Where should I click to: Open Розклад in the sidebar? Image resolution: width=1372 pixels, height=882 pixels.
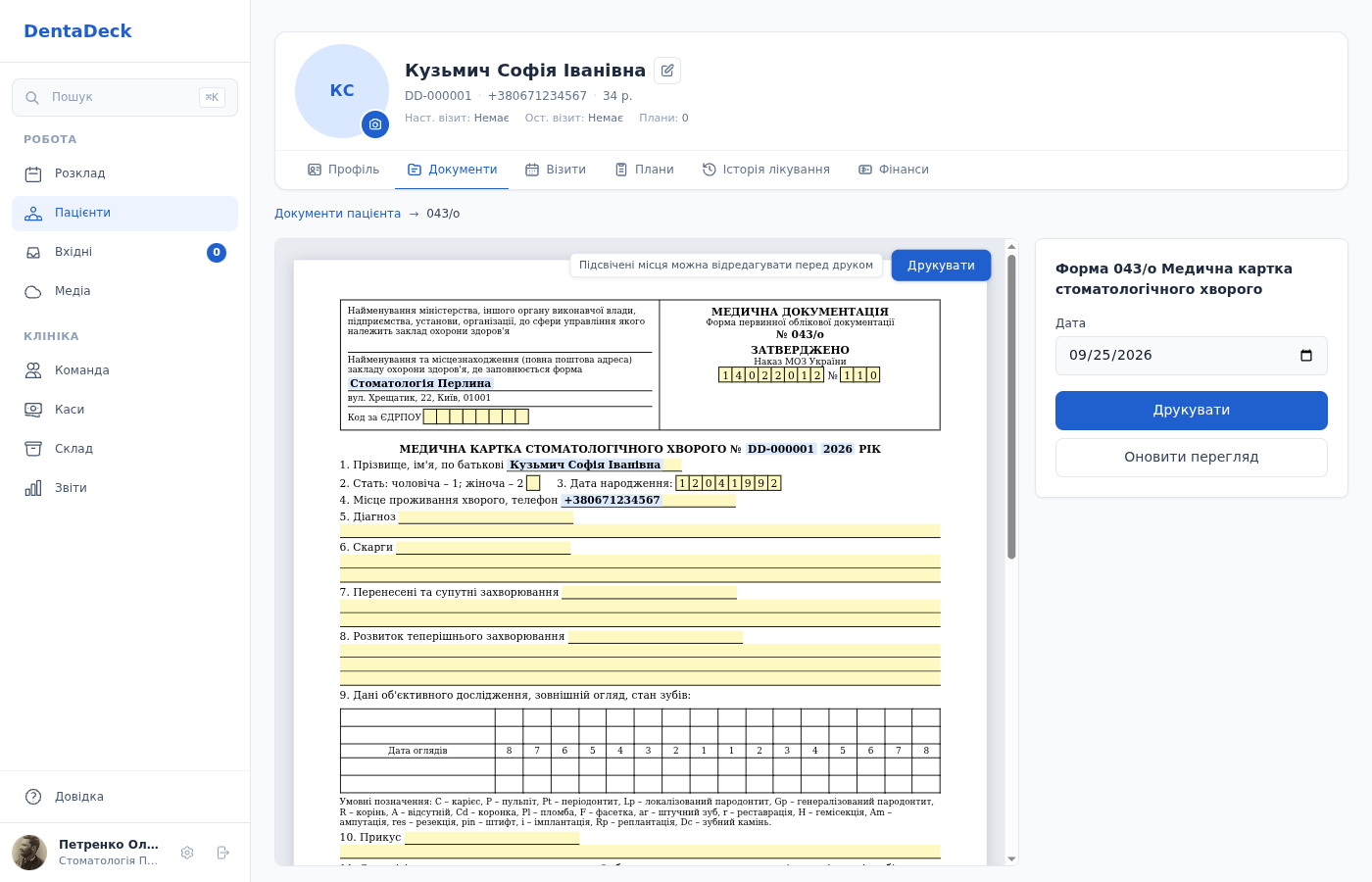click(x=124, y=173)
